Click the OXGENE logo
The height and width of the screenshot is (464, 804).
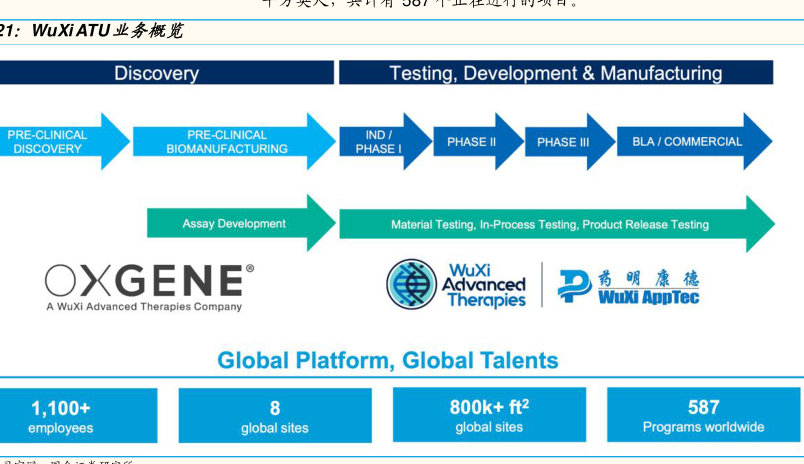point(149,280)
